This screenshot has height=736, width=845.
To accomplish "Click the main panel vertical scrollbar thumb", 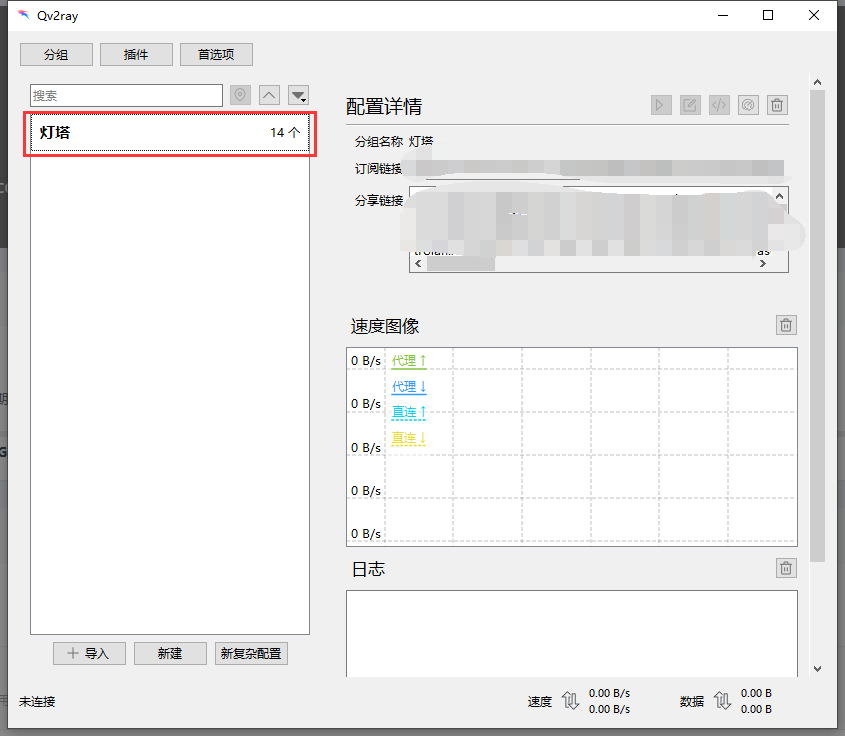I will pos(818,326).
